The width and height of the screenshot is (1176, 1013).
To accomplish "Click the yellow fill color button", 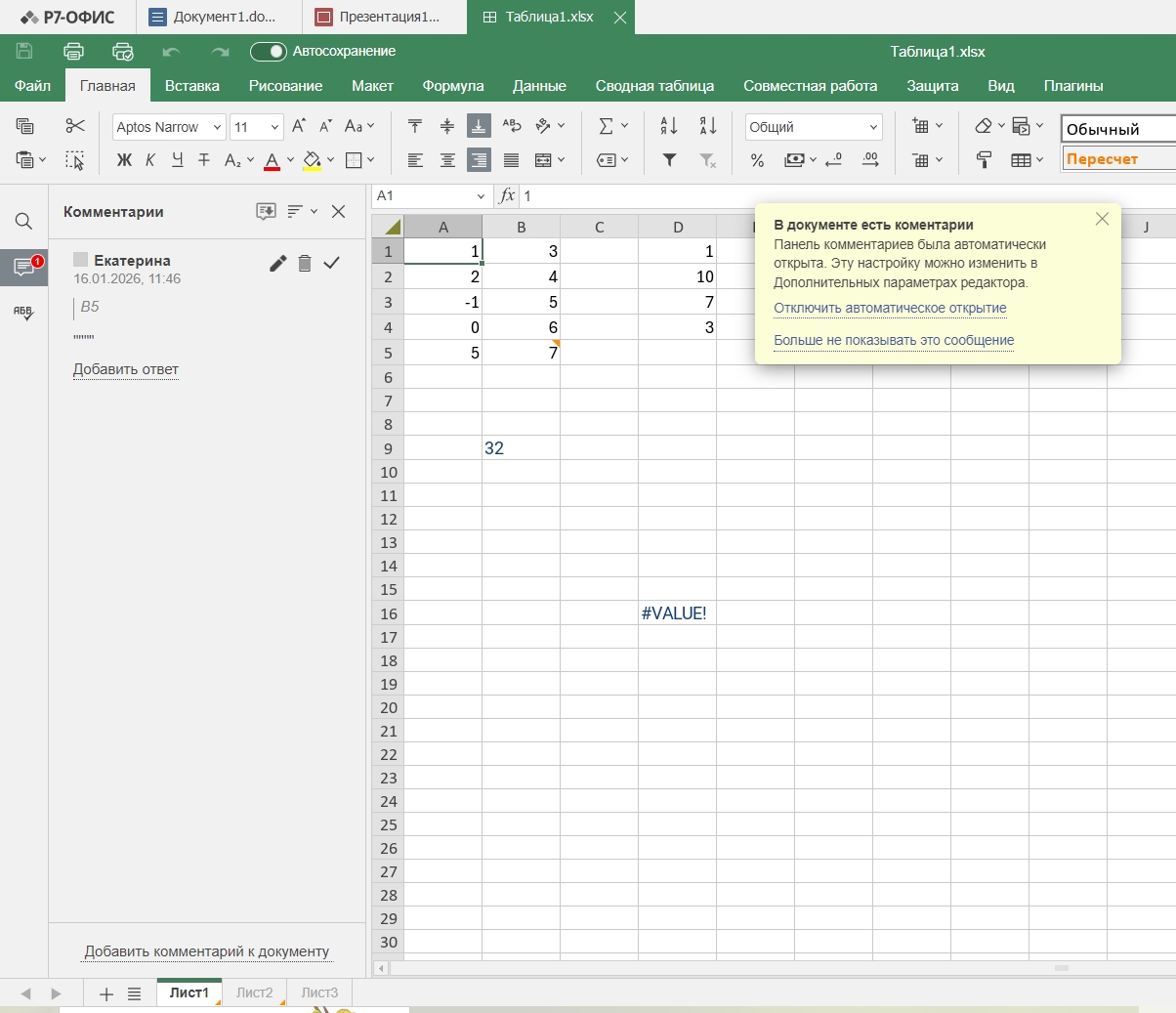I will coord(312,160).
